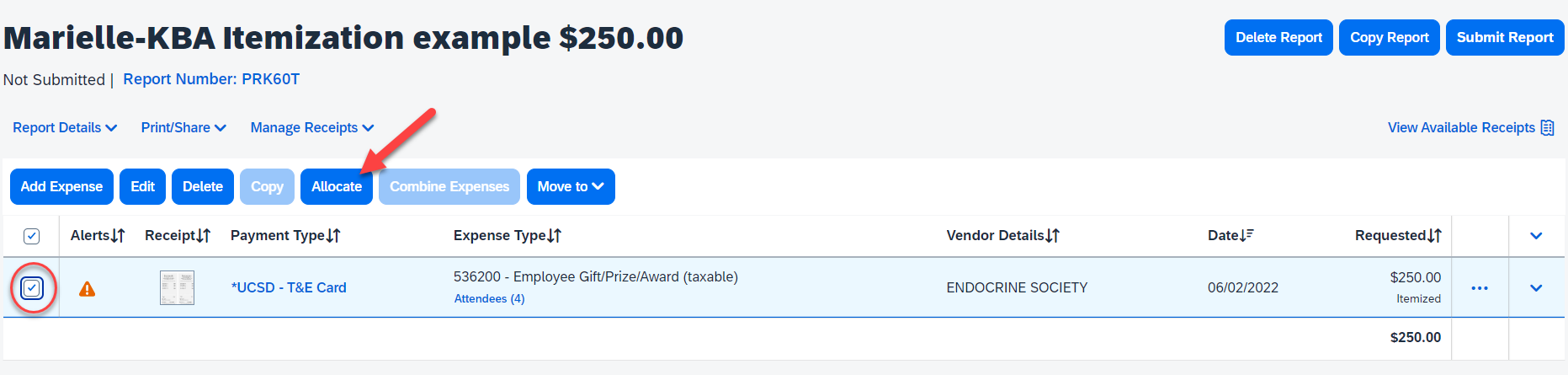Sort by Alerts column arrows

tap(118, 236)
